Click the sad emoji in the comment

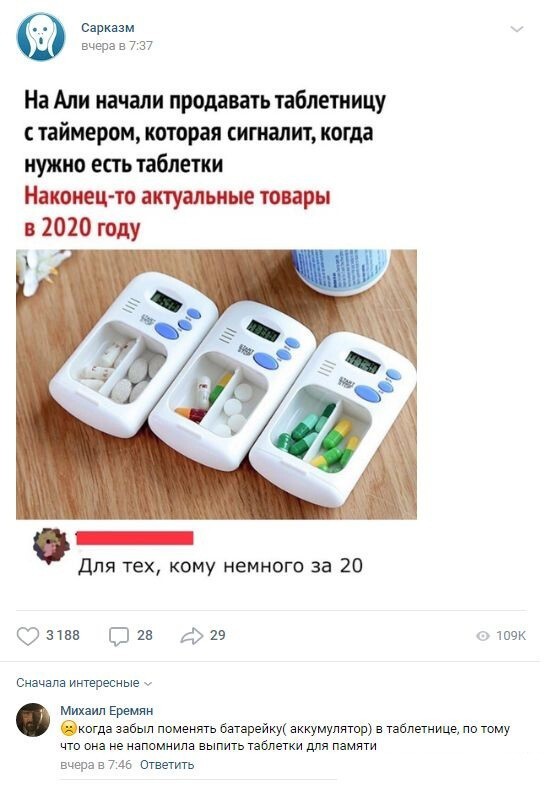pyautogui.click(x=68, y=728)
